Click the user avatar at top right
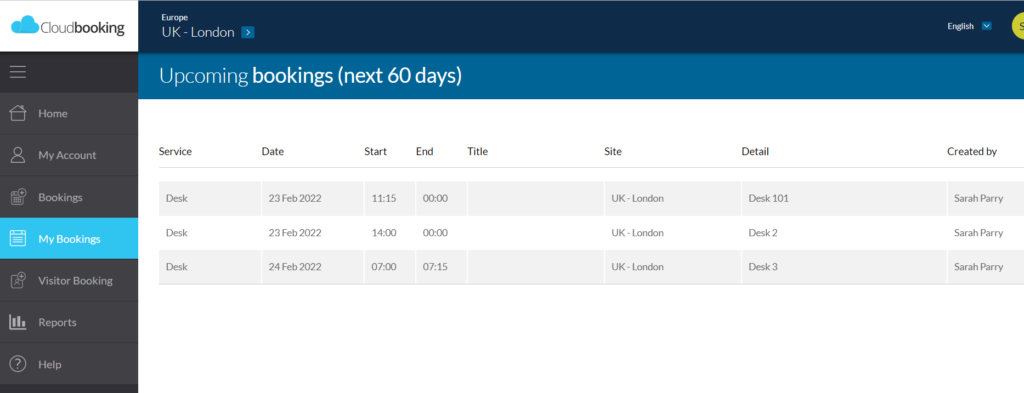Screen dimensions: 1024x393 1017,26
